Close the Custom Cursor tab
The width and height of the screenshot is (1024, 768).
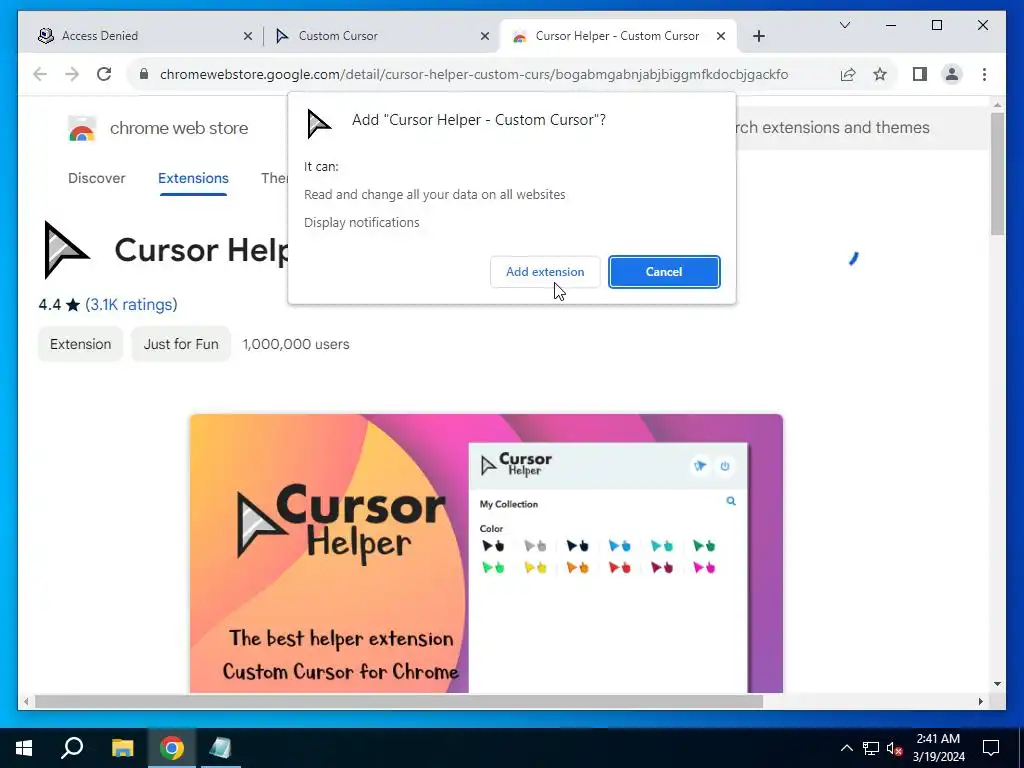point(485,37)
